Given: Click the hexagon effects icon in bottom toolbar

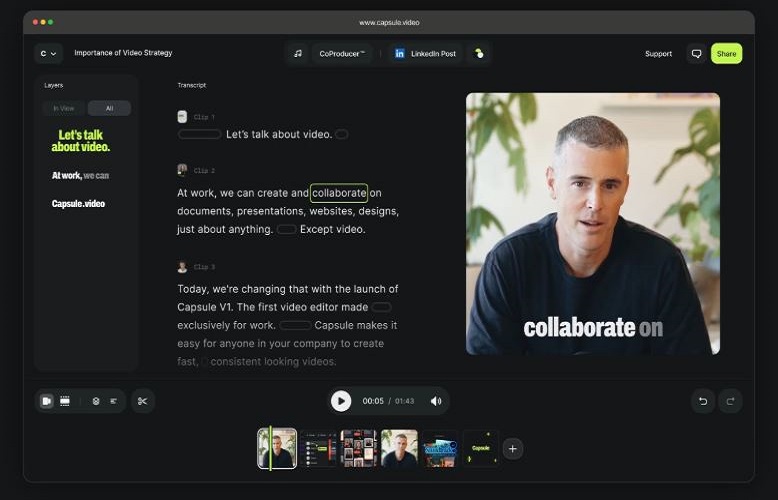Looking at the screenshot, I should pyautogui.click(x=96, y=401).
